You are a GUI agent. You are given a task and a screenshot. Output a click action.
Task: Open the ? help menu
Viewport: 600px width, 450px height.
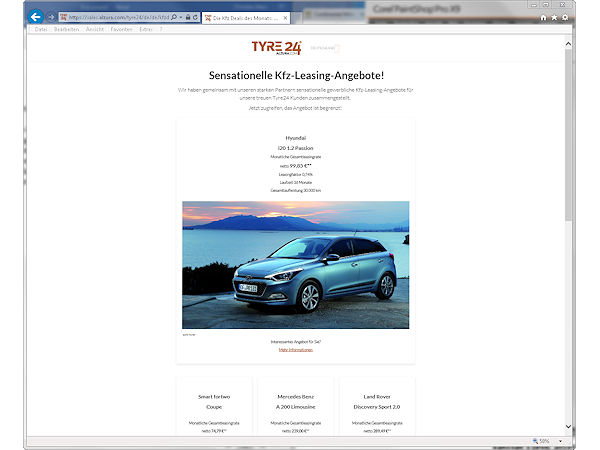(161, 29)
